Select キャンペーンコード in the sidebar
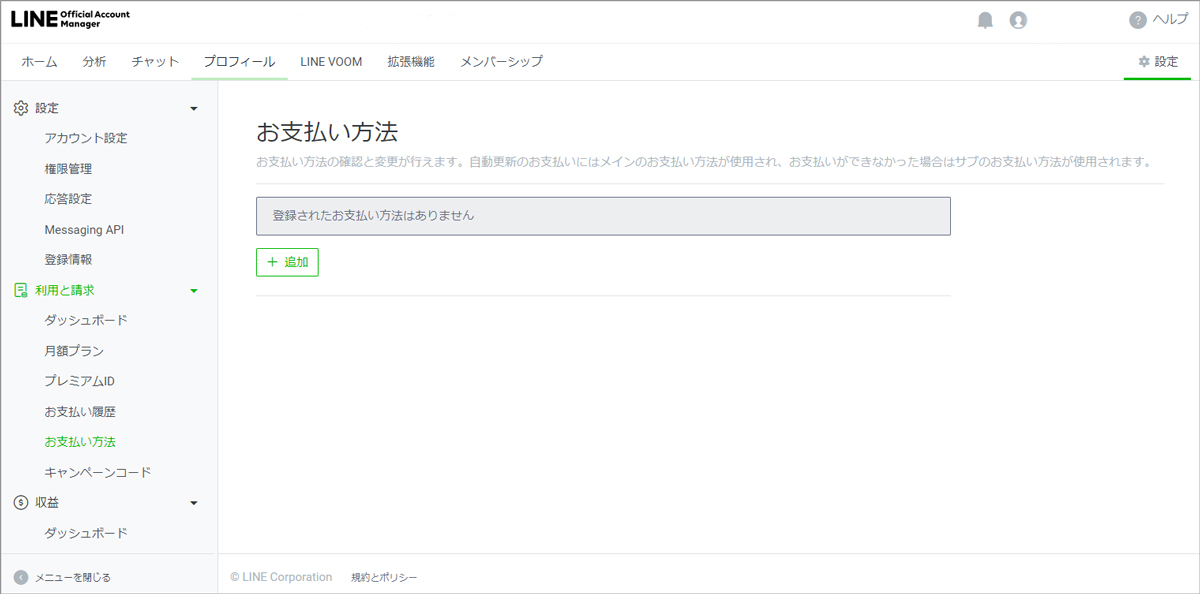Screen dimensions: 1200x594 point(98,472)
